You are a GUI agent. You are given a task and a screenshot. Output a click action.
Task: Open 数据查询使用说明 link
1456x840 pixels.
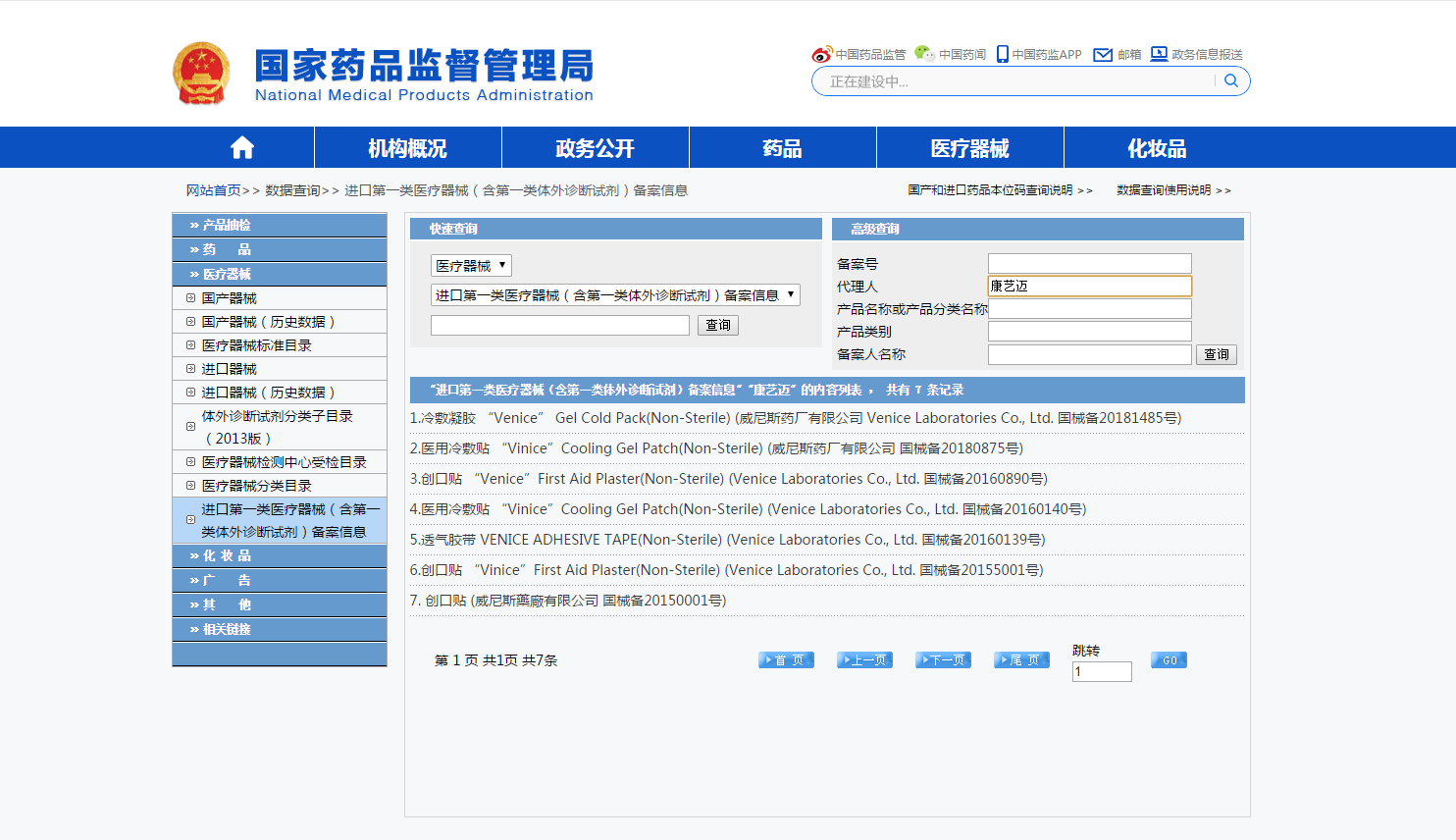[x=1173, y=190]
